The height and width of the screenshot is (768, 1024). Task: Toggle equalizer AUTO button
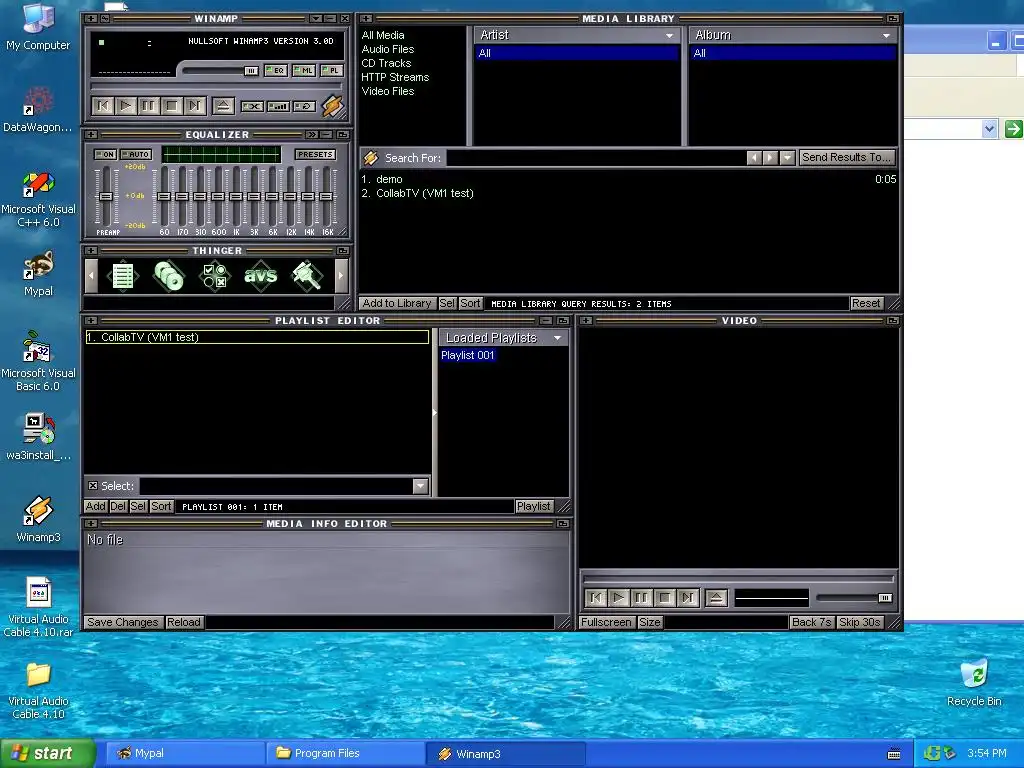tap(136, 155)
